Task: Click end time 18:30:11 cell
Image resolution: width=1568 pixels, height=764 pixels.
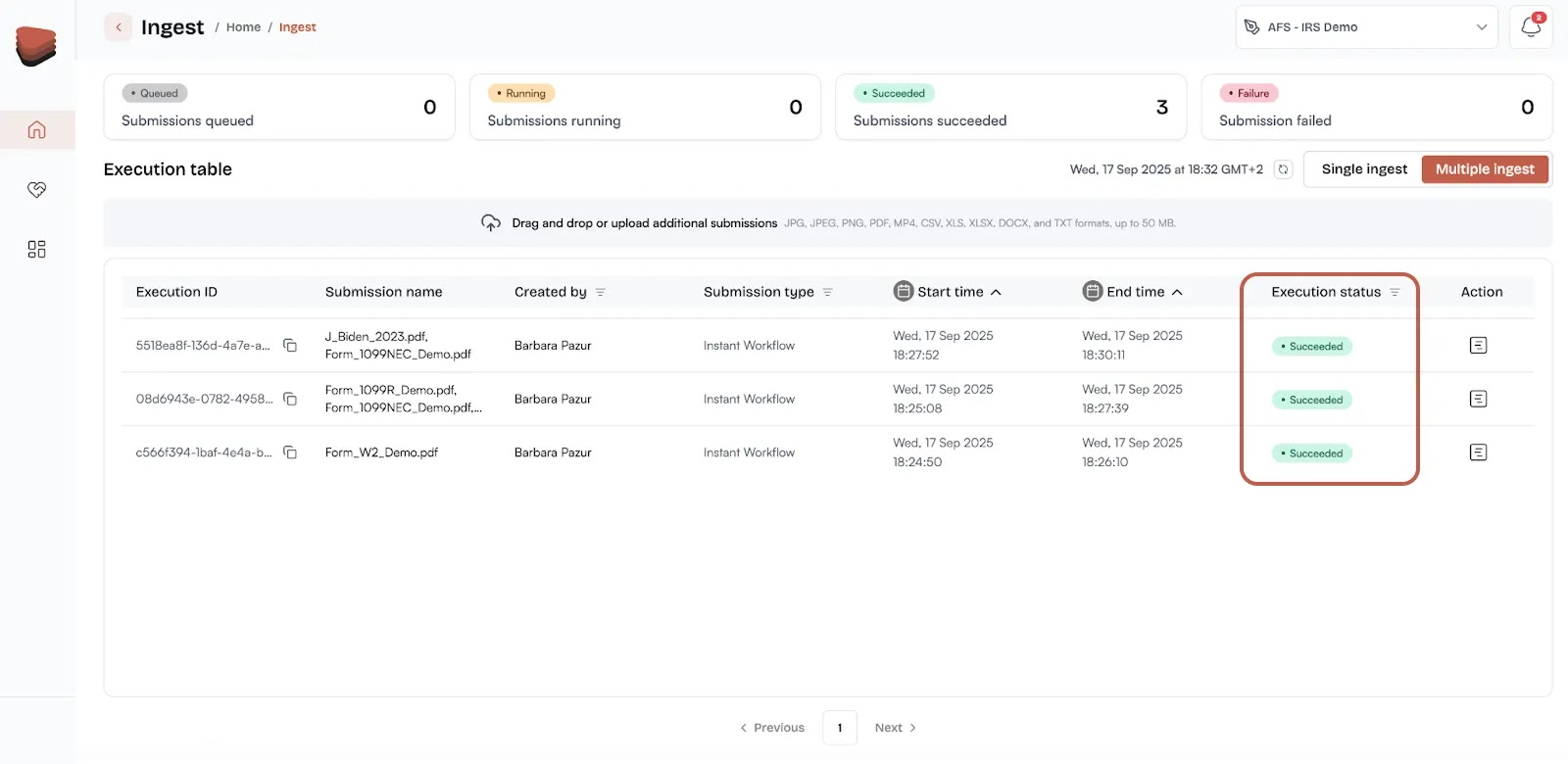Action: [1132, 345]
